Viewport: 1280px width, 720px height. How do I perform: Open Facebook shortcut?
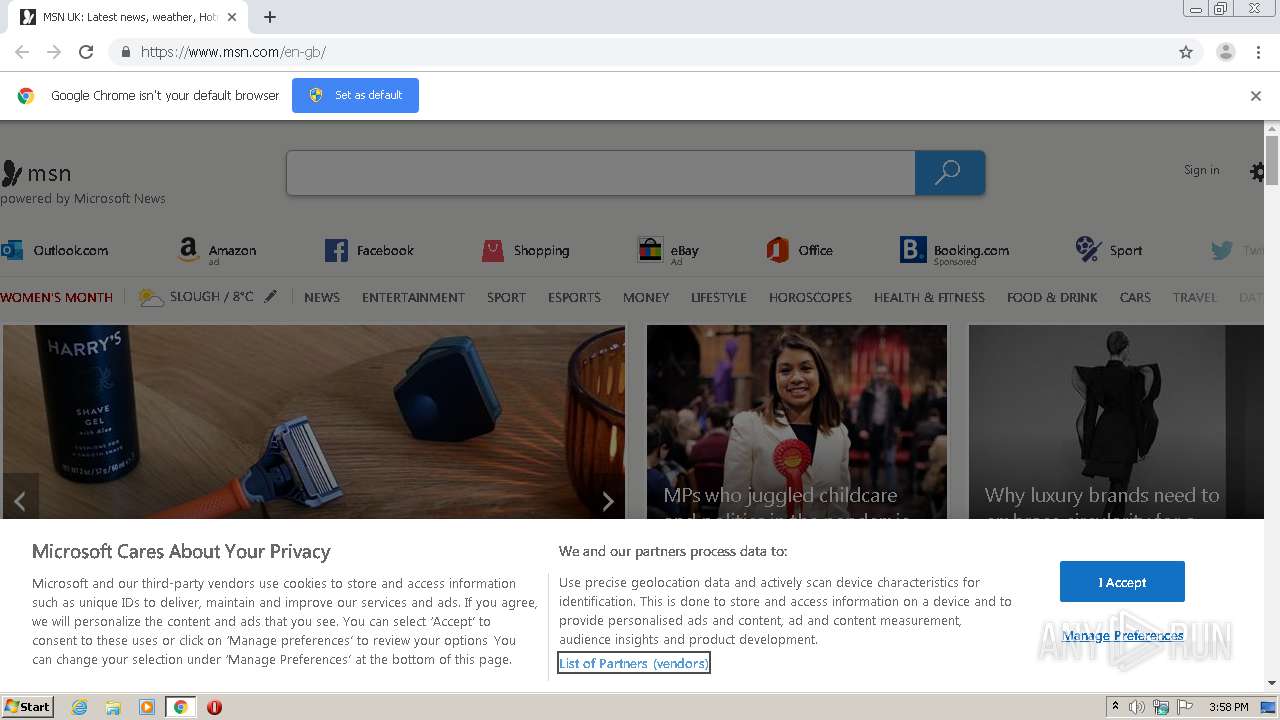369,250
